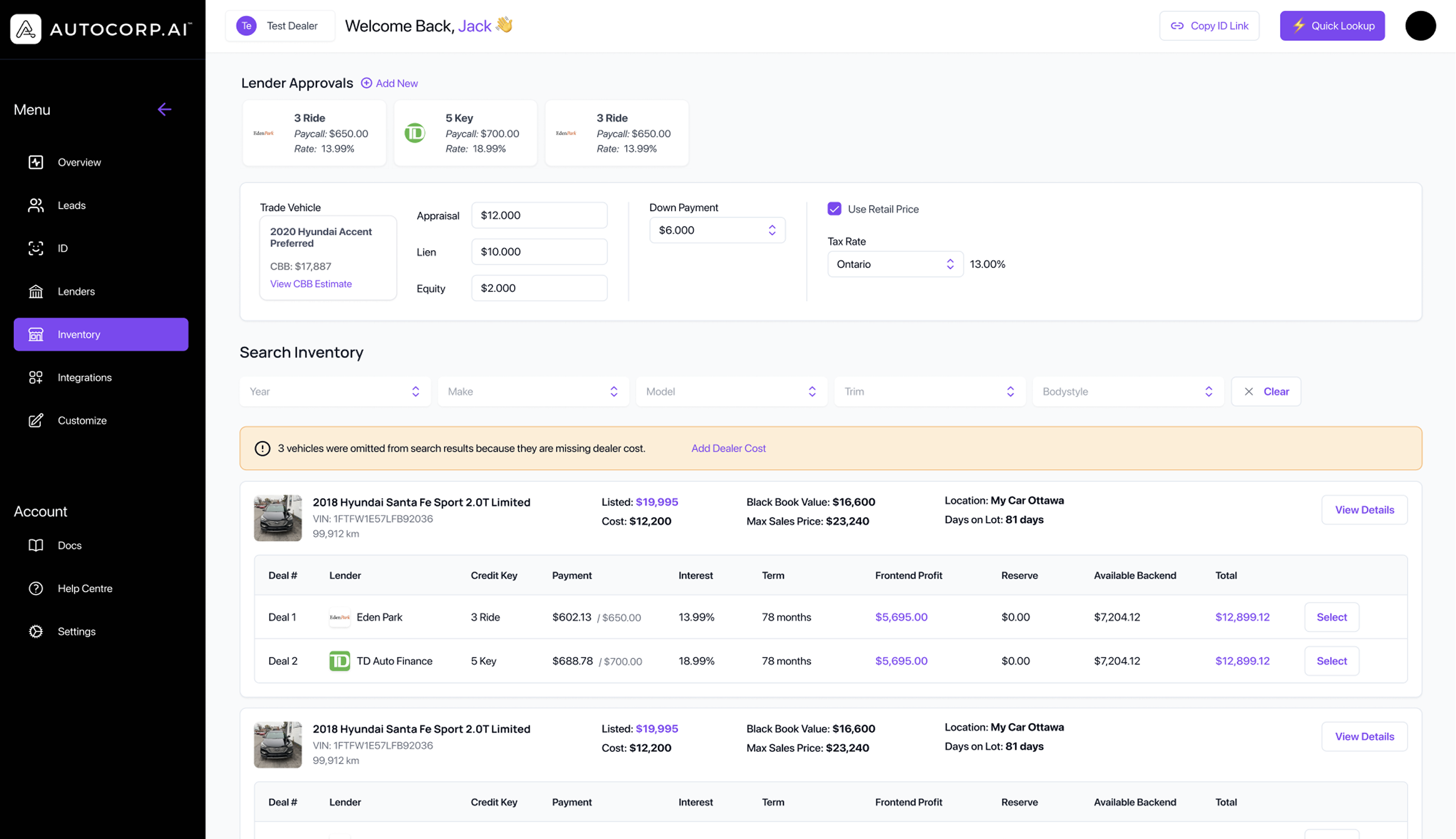Click the first Santa Fe vehicle thumbnail

(x=278, y=518)
